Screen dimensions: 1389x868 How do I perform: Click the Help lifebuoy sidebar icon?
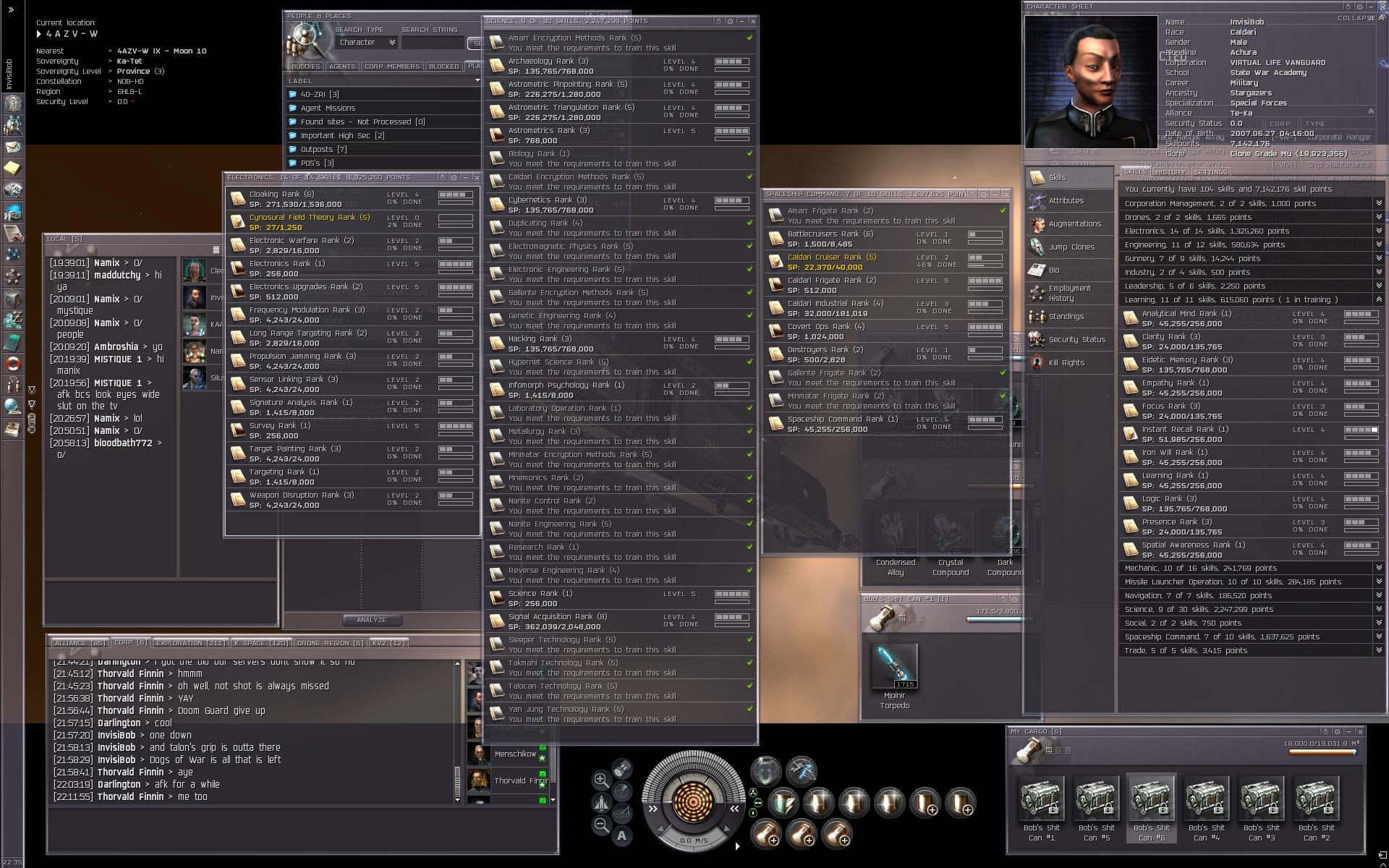click(x=12, y=363)
